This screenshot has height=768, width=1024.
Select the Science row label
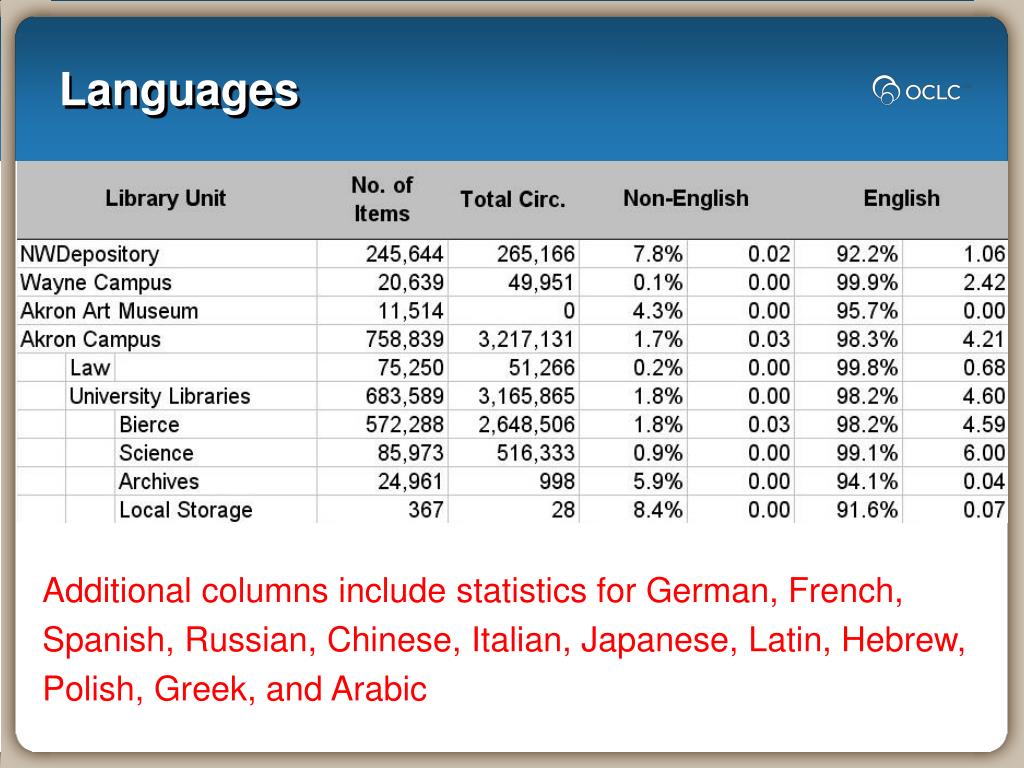pos(156,453)
